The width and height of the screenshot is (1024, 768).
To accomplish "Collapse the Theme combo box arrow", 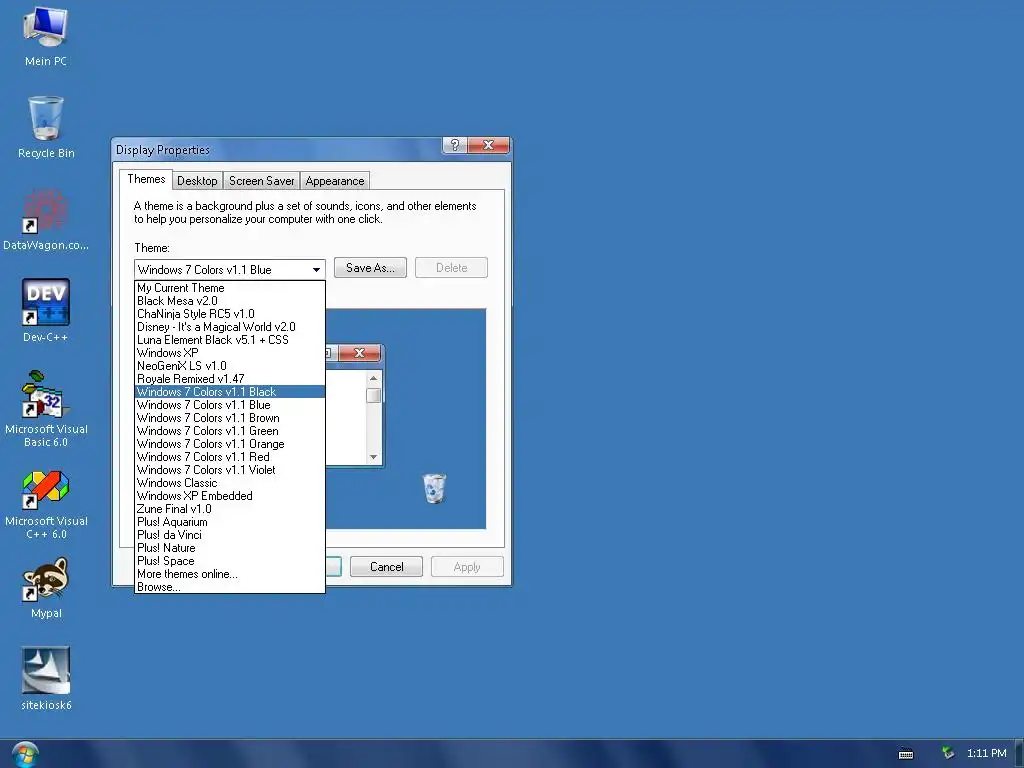I will tap(316, 270).
